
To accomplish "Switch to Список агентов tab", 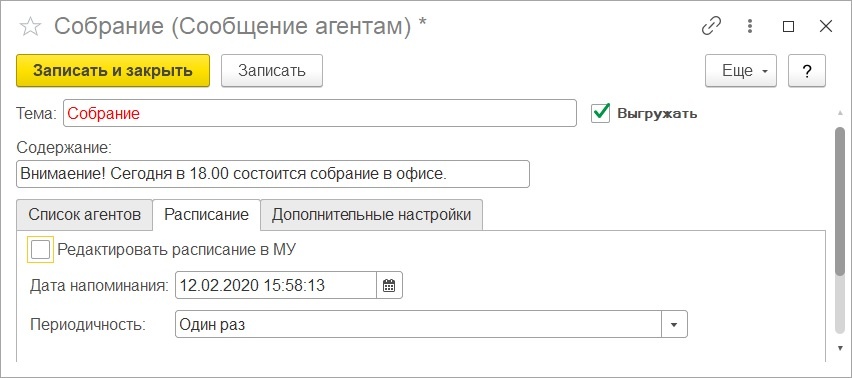I will click(85, 215).
